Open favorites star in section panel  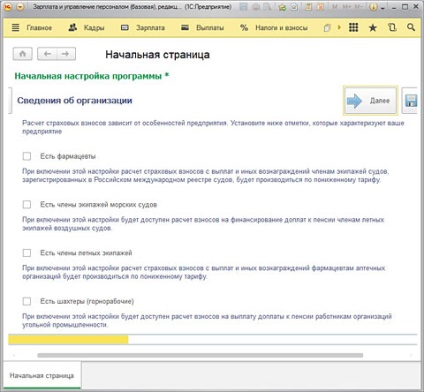[x=373, y=28]
